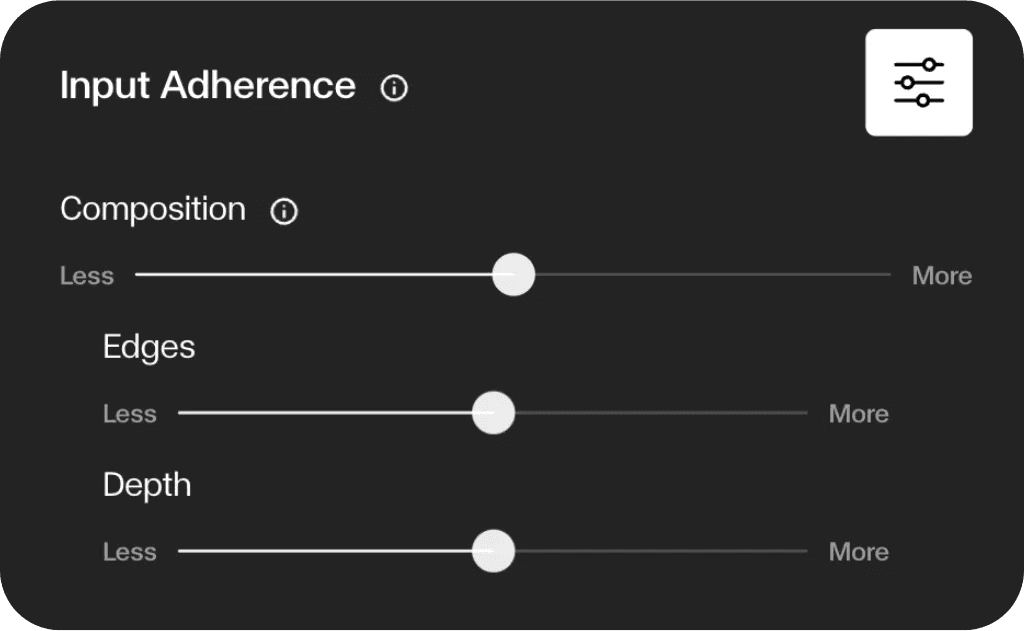
Task: Click the More label of Depth slider
Action: click(859, 552)
